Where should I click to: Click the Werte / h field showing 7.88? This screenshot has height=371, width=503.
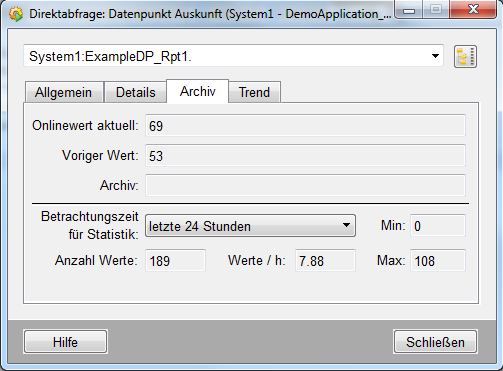325,260
